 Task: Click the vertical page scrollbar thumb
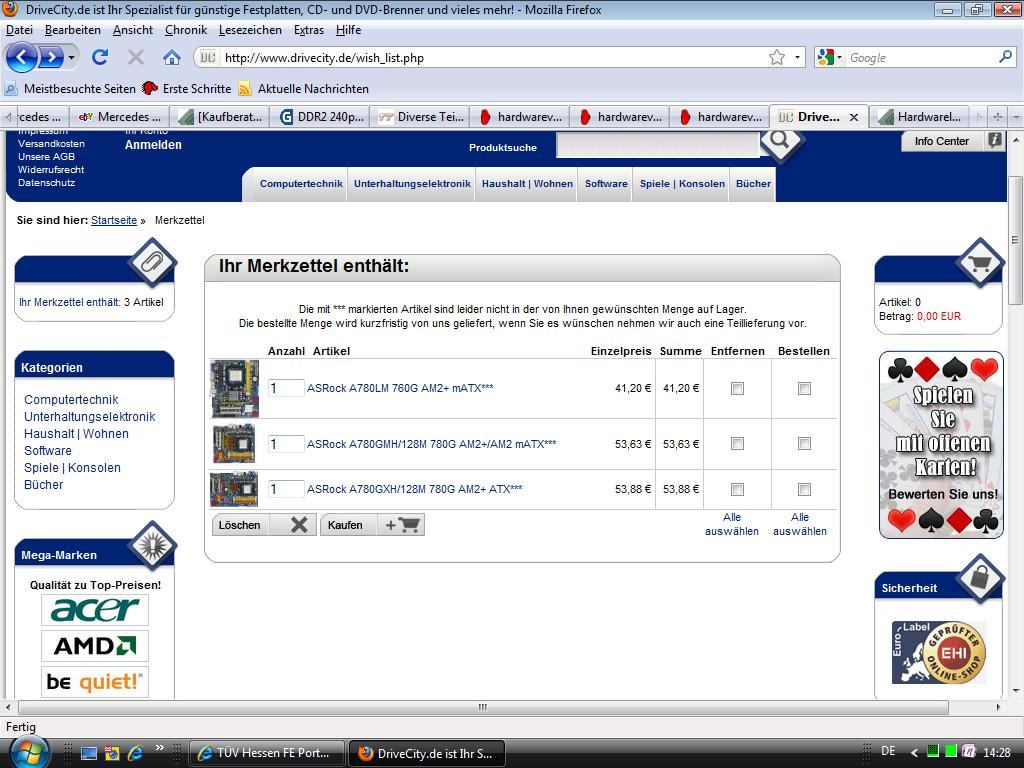point(1016,240)
